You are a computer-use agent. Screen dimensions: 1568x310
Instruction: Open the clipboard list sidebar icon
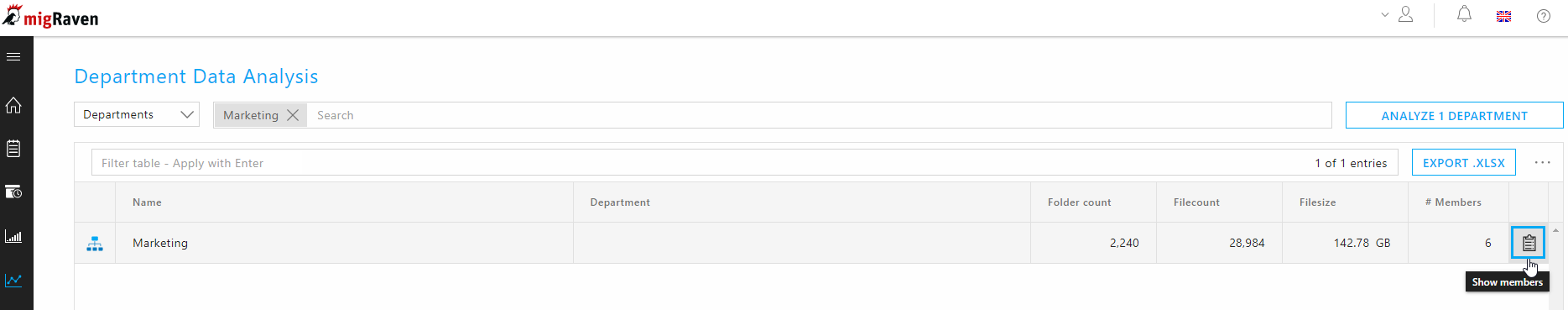13,149
